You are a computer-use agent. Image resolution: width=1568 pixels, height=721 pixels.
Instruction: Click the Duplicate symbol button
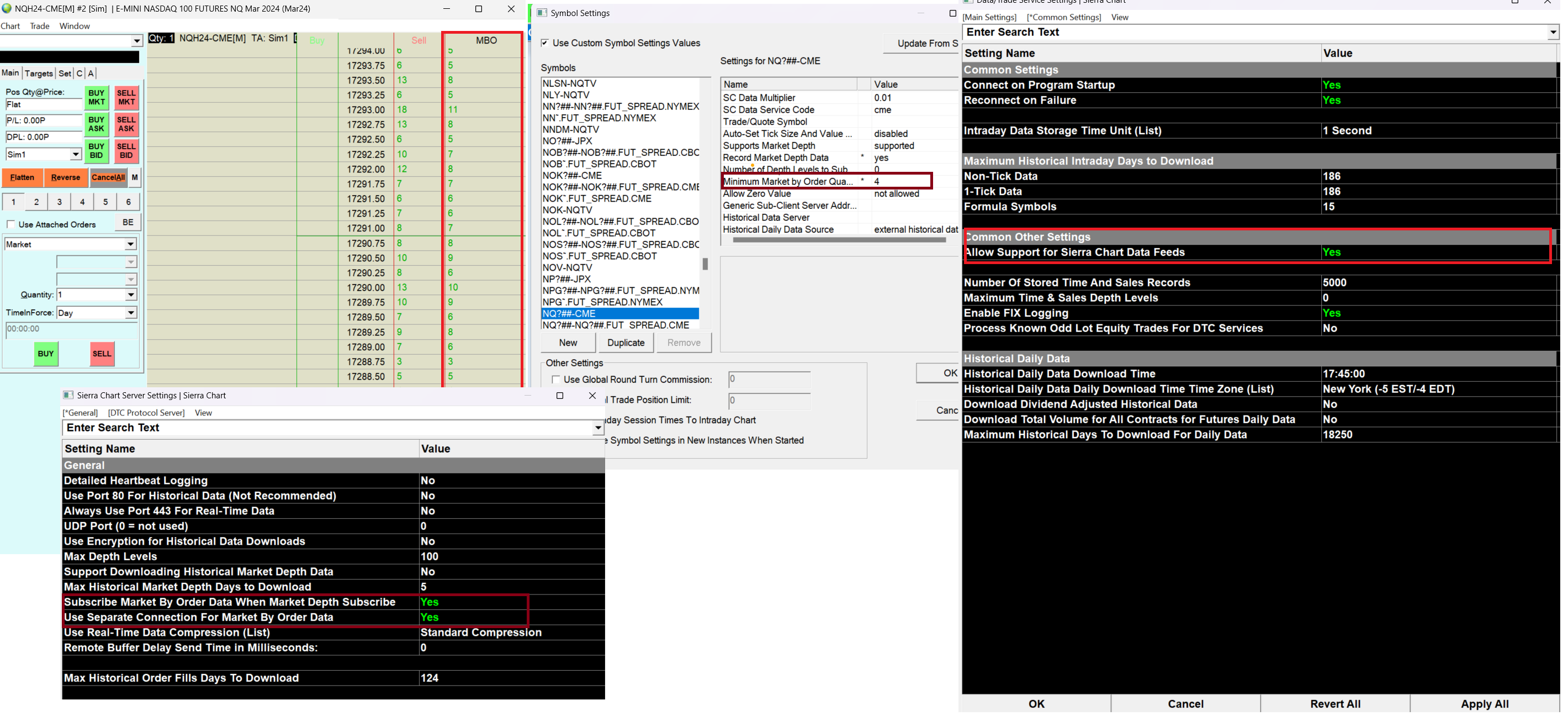pyautogui.click(x=625, y=342)
